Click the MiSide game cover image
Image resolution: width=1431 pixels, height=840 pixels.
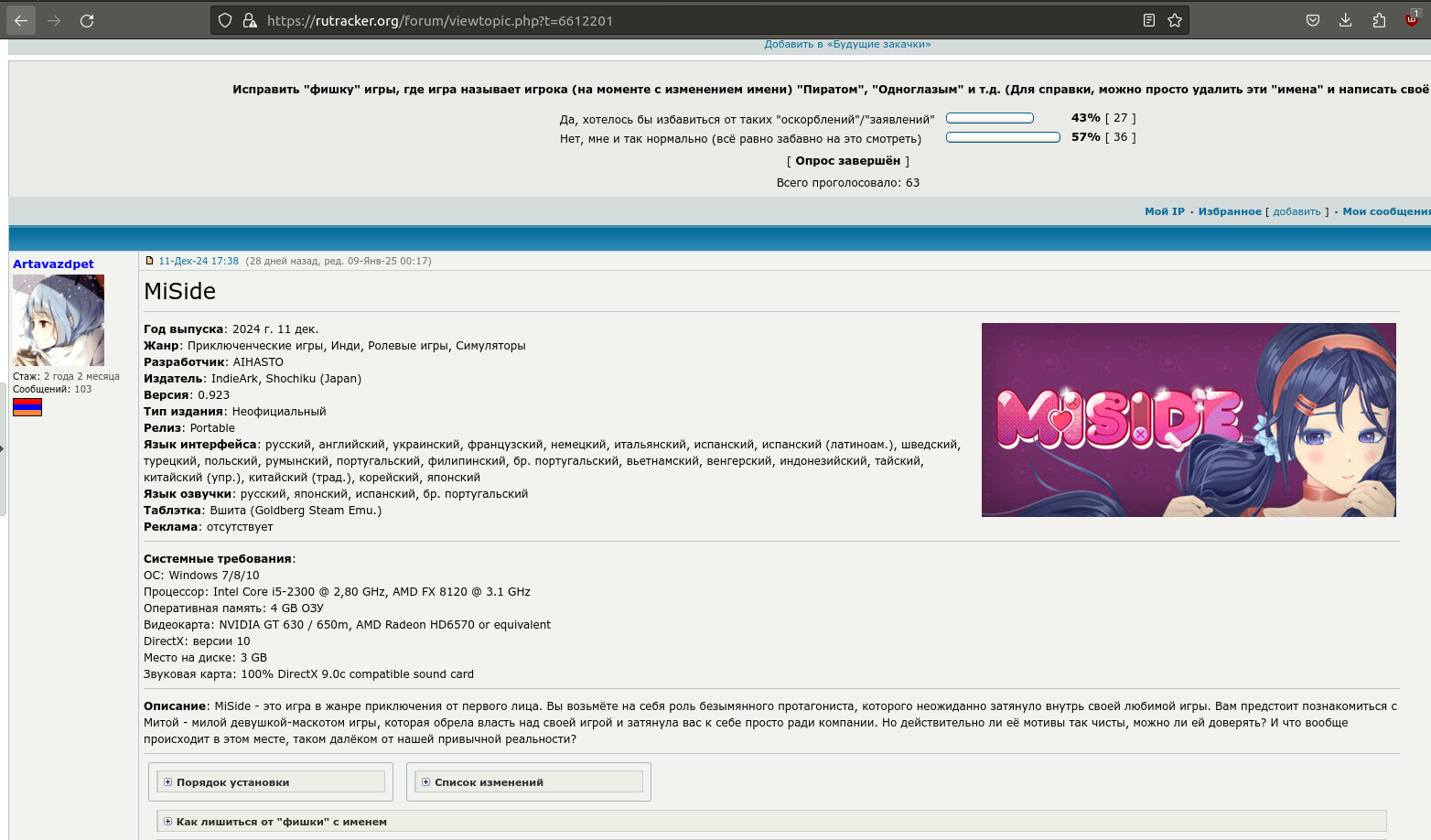coord(1189,420)
